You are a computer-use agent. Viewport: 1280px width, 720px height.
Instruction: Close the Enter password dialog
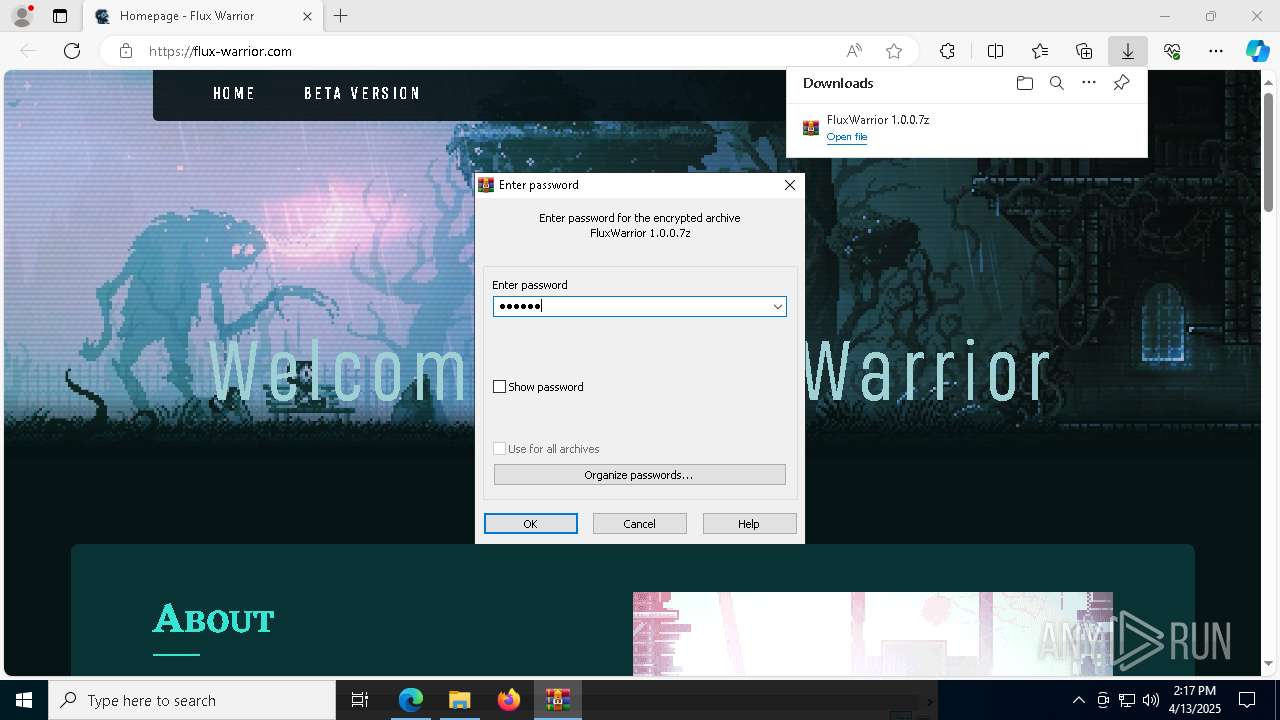(x=790, y=185)
